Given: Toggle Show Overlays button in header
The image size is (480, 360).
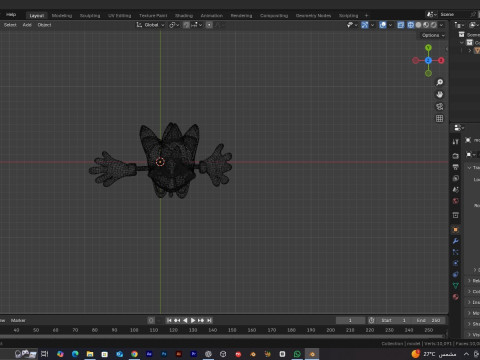Looking at the screenshot, I should pyautogui.click(x=383, y=25).
